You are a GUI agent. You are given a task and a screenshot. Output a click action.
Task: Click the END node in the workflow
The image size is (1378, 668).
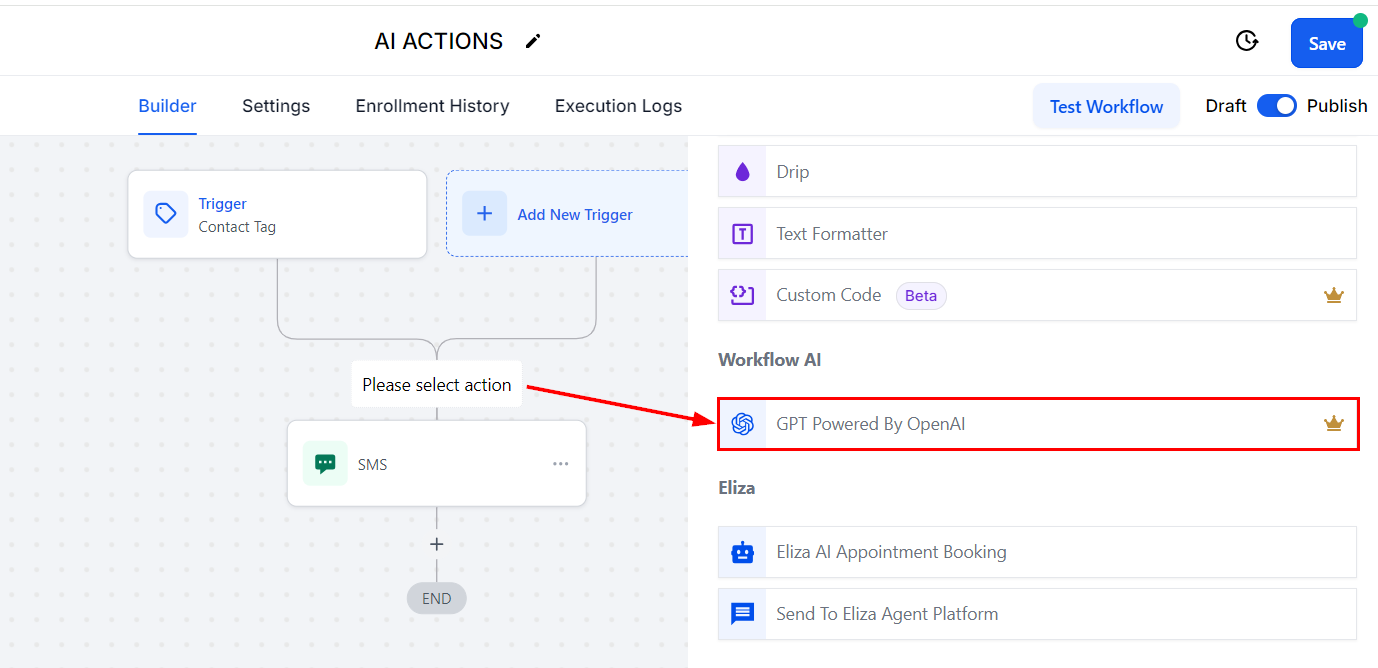click(437, 599)
